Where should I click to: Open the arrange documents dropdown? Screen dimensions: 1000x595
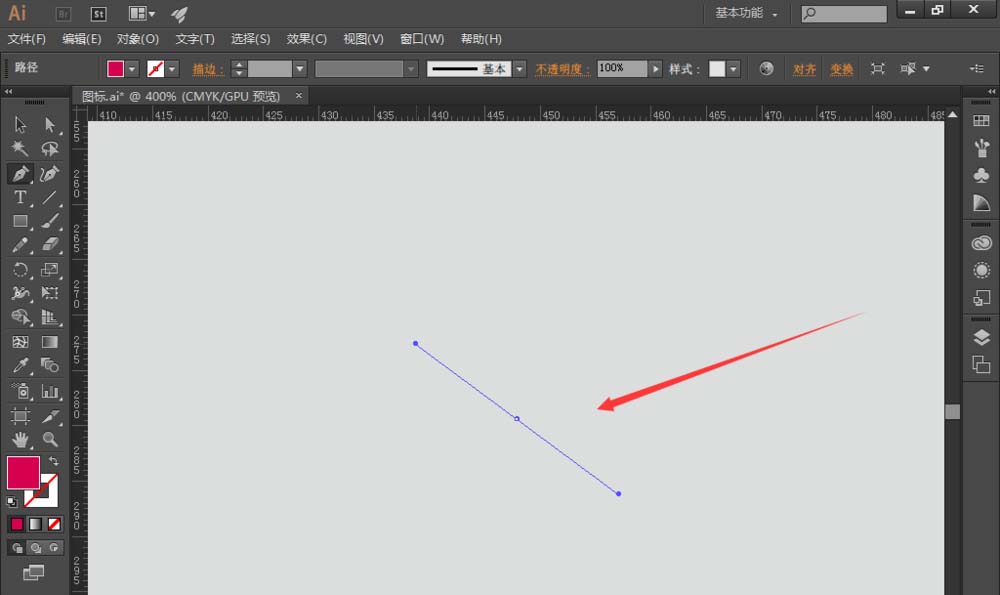pyautogui.click(x=142, y=13)
